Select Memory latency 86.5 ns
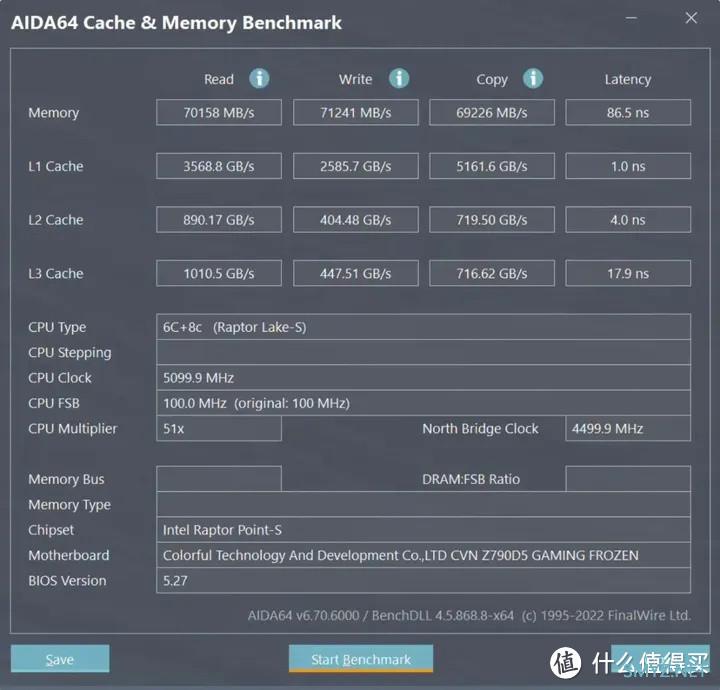 [628, 112]
